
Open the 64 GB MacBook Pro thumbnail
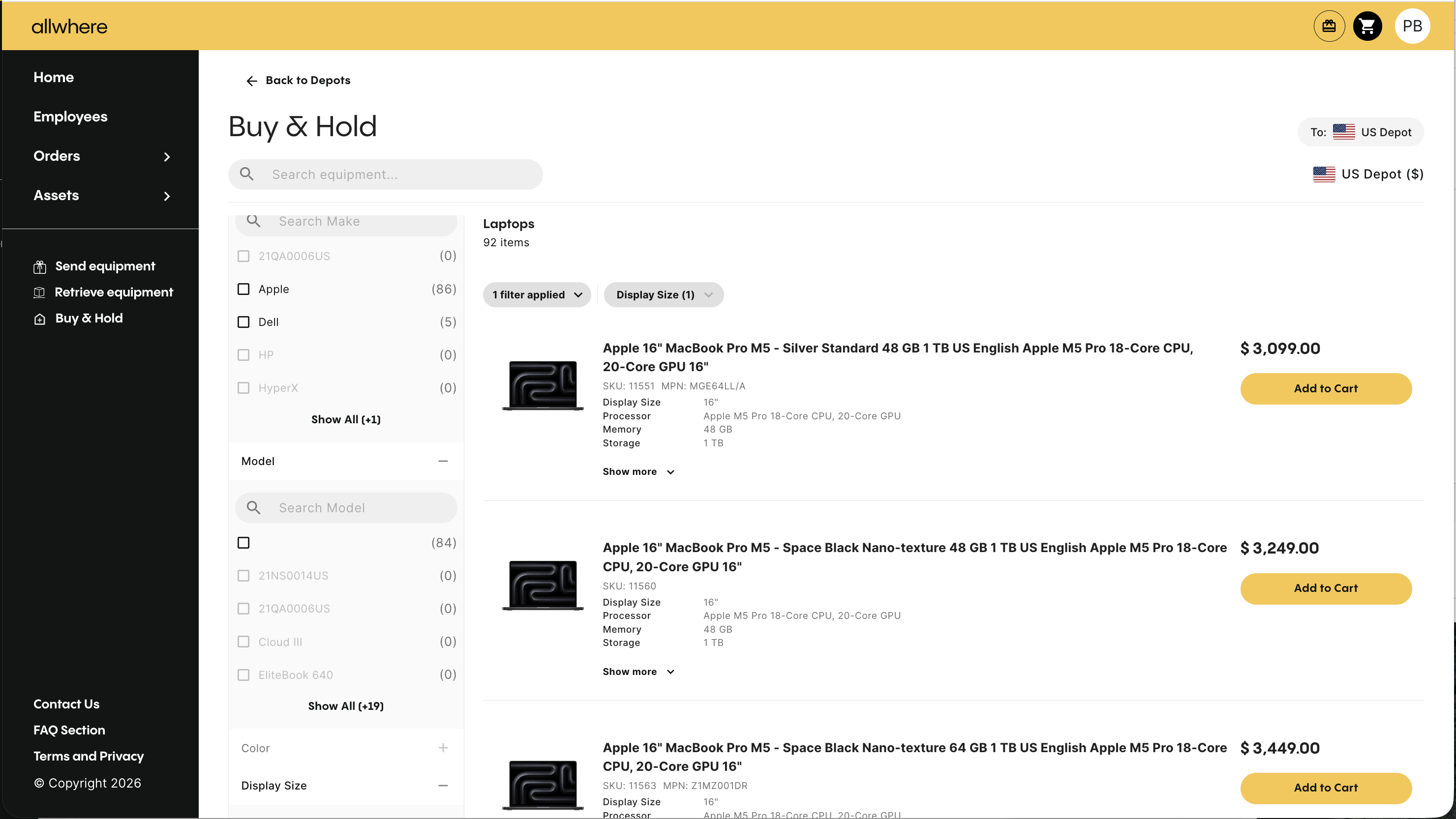[543, 785]
